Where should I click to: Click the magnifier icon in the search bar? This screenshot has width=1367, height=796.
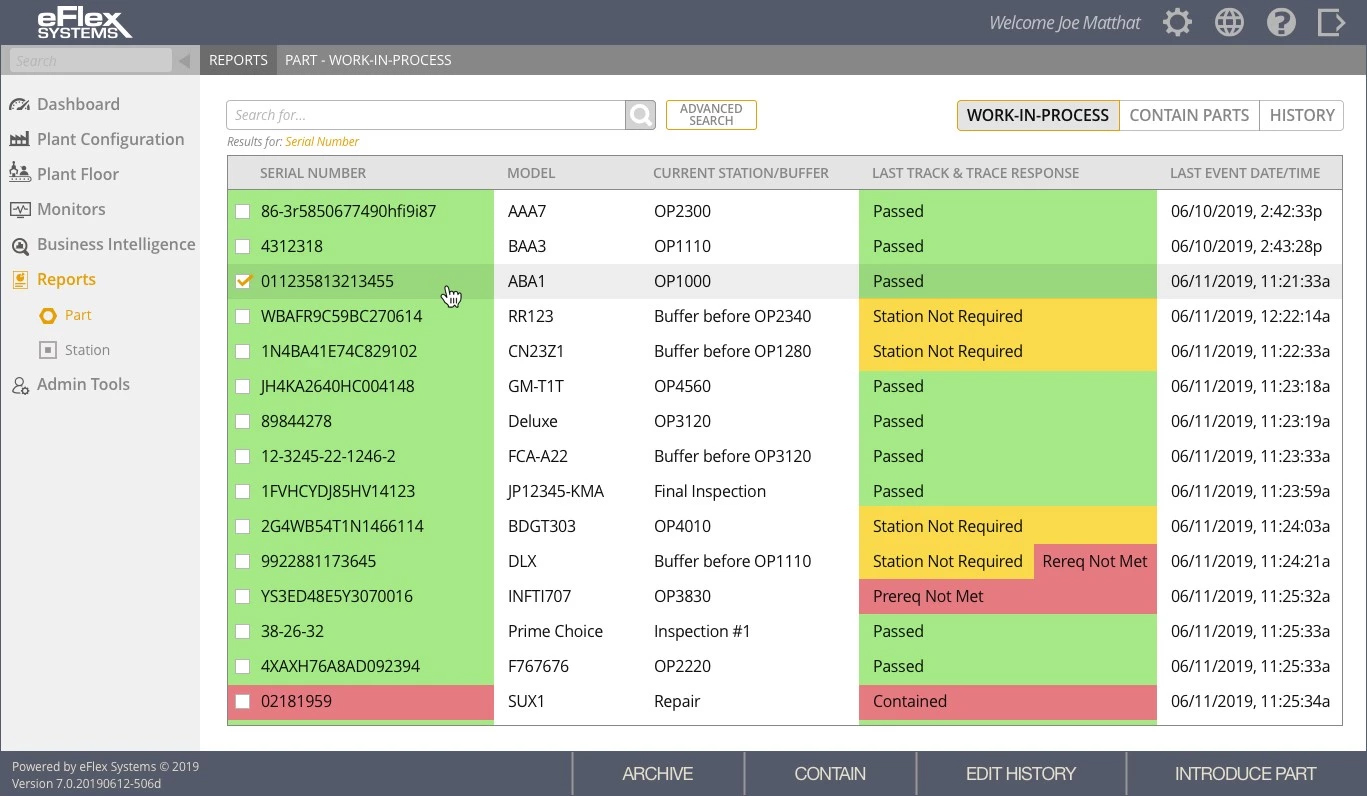pos(640,114)
